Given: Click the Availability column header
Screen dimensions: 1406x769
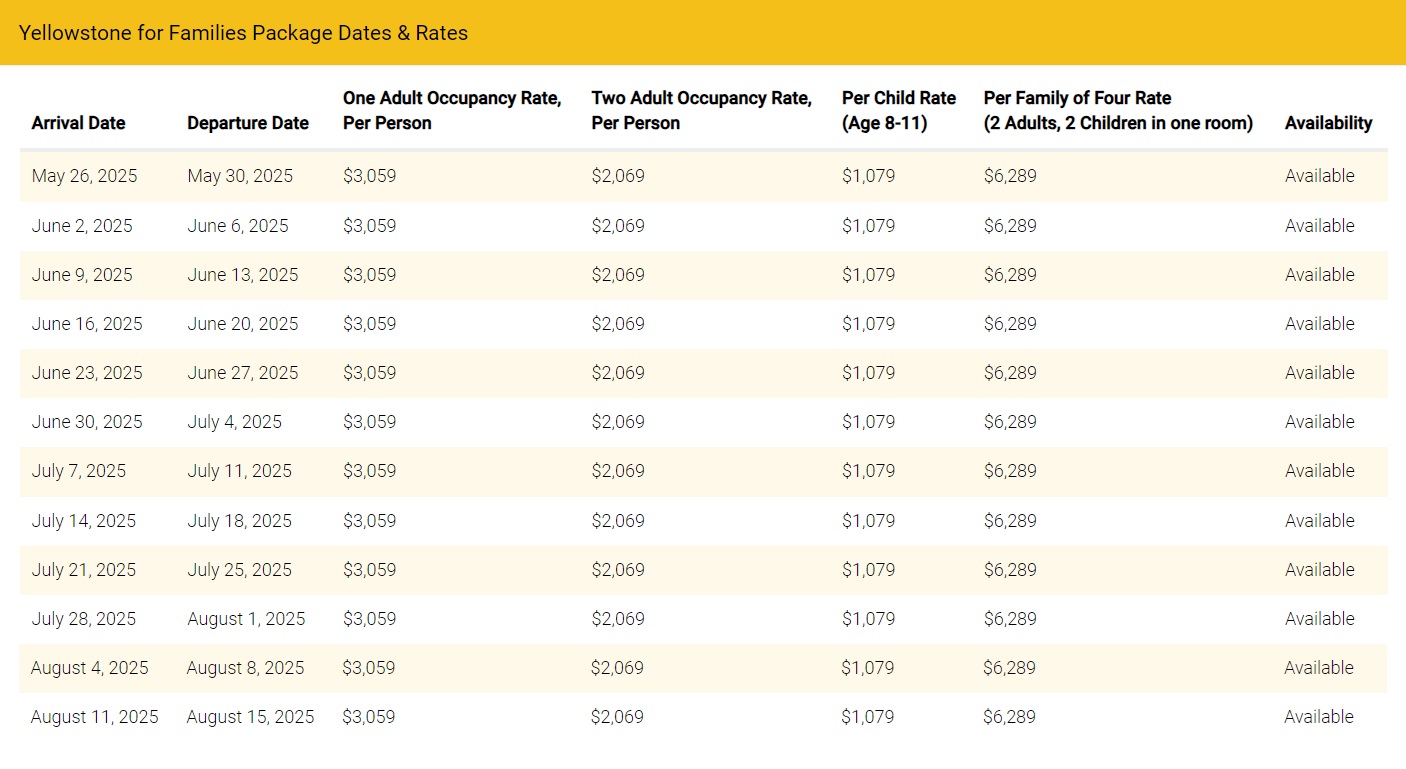Looking at the screenshot, I should tap(1328, 123).
